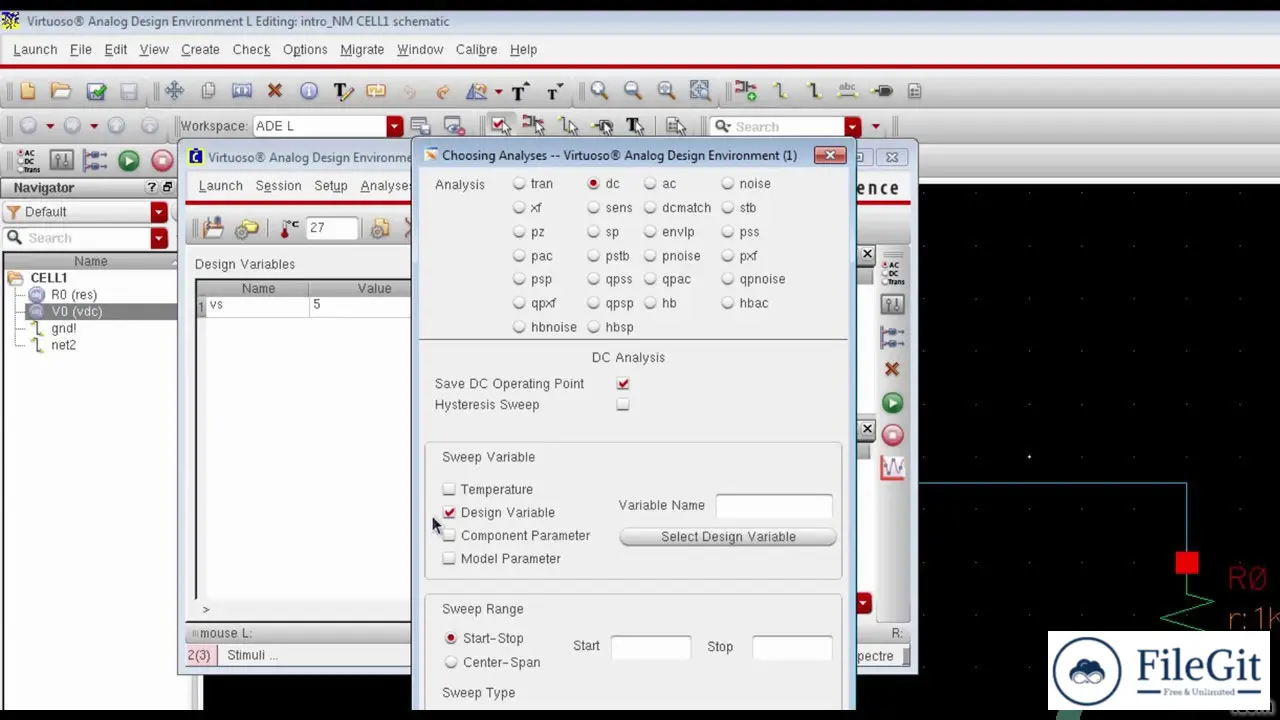The image size is (1280, 720).
Task: Click the New file icon in schematic toolbar
Action: tap(28, 91)
